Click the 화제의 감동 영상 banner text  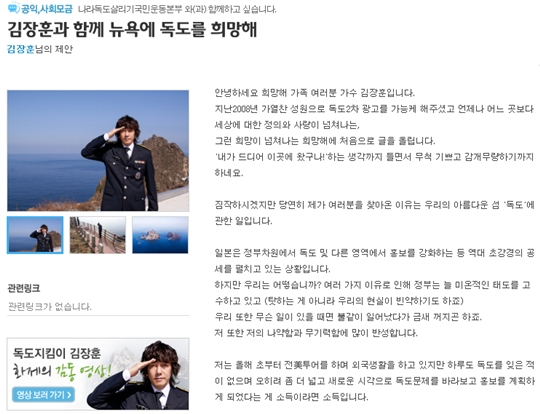tap(62, 372)
